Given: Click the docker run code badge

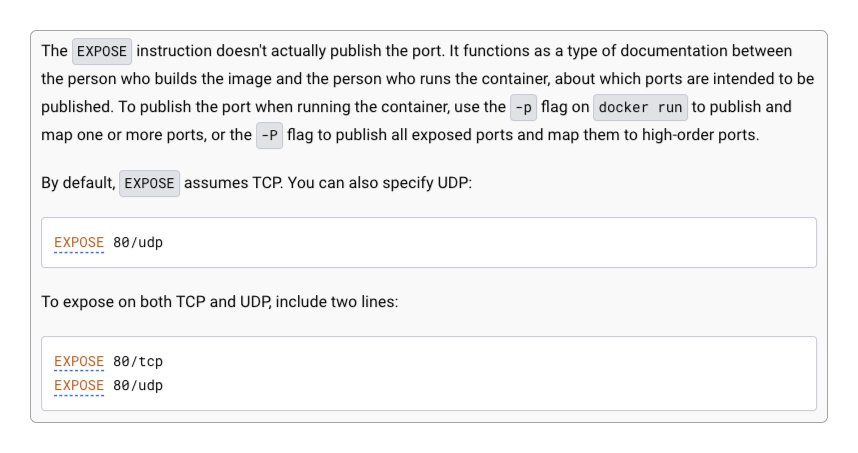Looking at the screenshot, I should coord(640,107).
